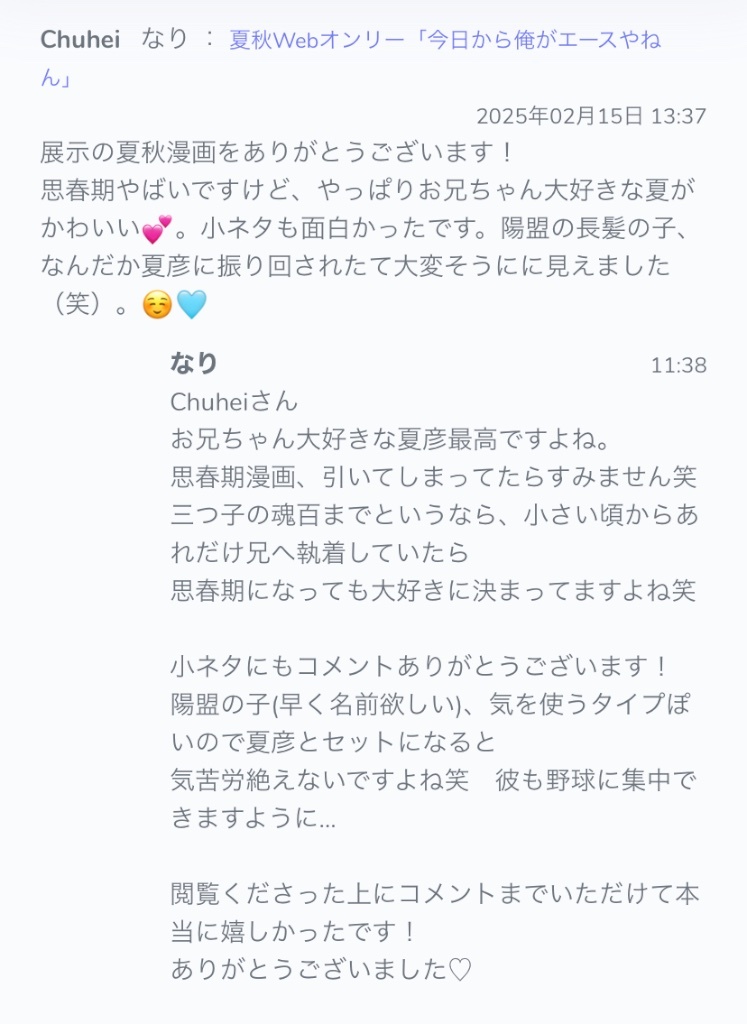
Task: Click the (笑) text in the comment
Action: pos(78,304)
